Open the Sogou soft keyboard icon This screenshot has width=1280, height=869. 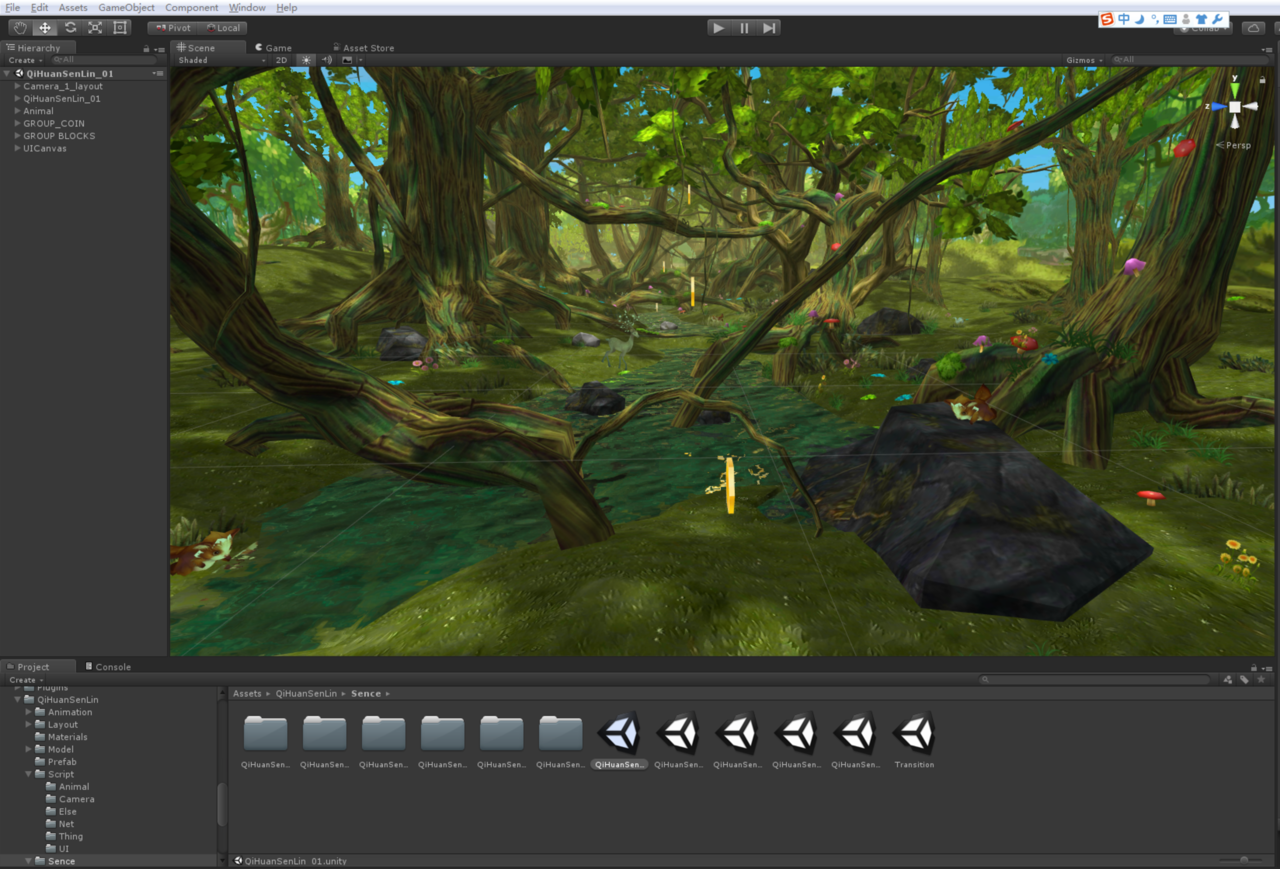(1170, 19)
